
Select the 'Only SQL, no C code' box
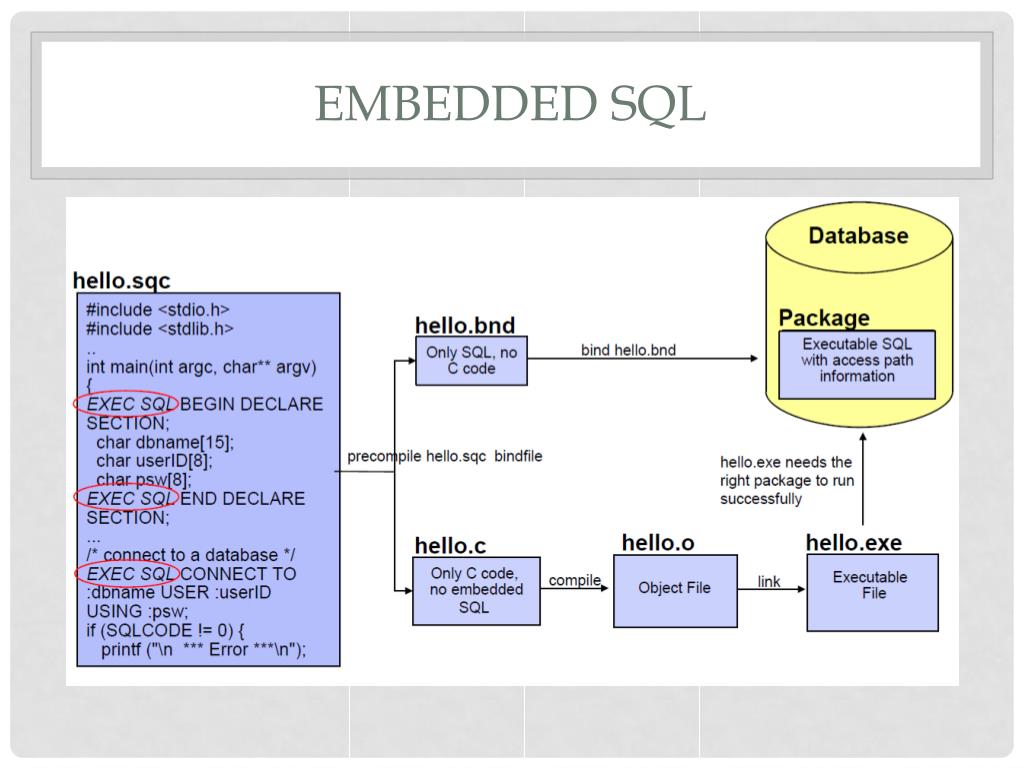472,360
